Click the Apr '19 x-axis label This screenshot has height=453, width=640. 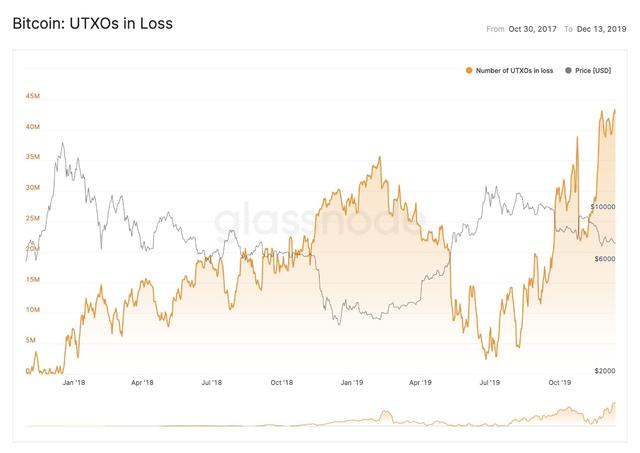click(420, 382)
